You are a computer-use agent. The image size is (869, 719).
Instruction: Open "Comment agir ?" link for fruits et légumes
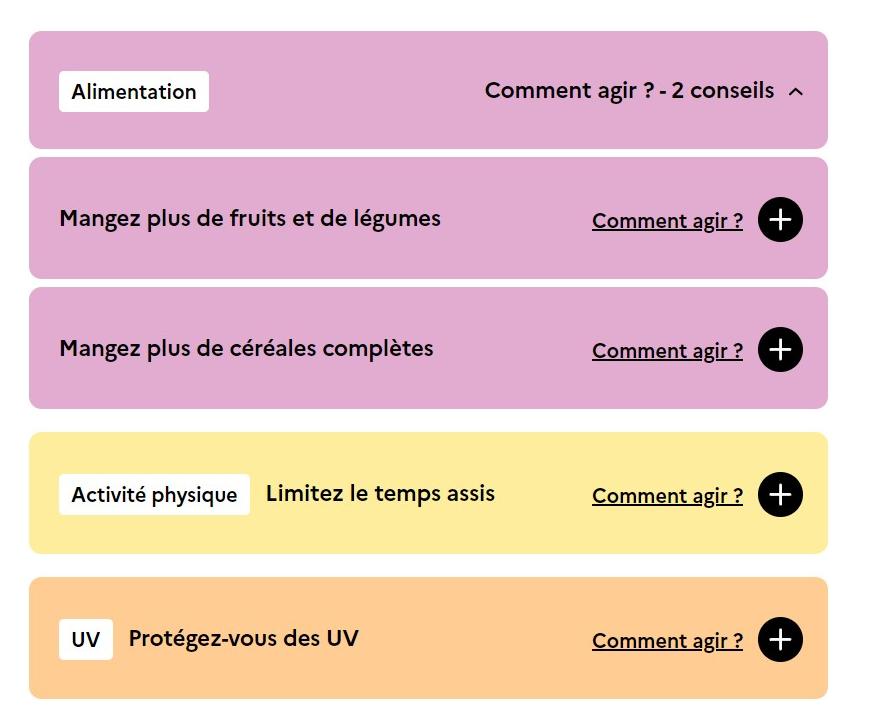[x=667, y=221]
